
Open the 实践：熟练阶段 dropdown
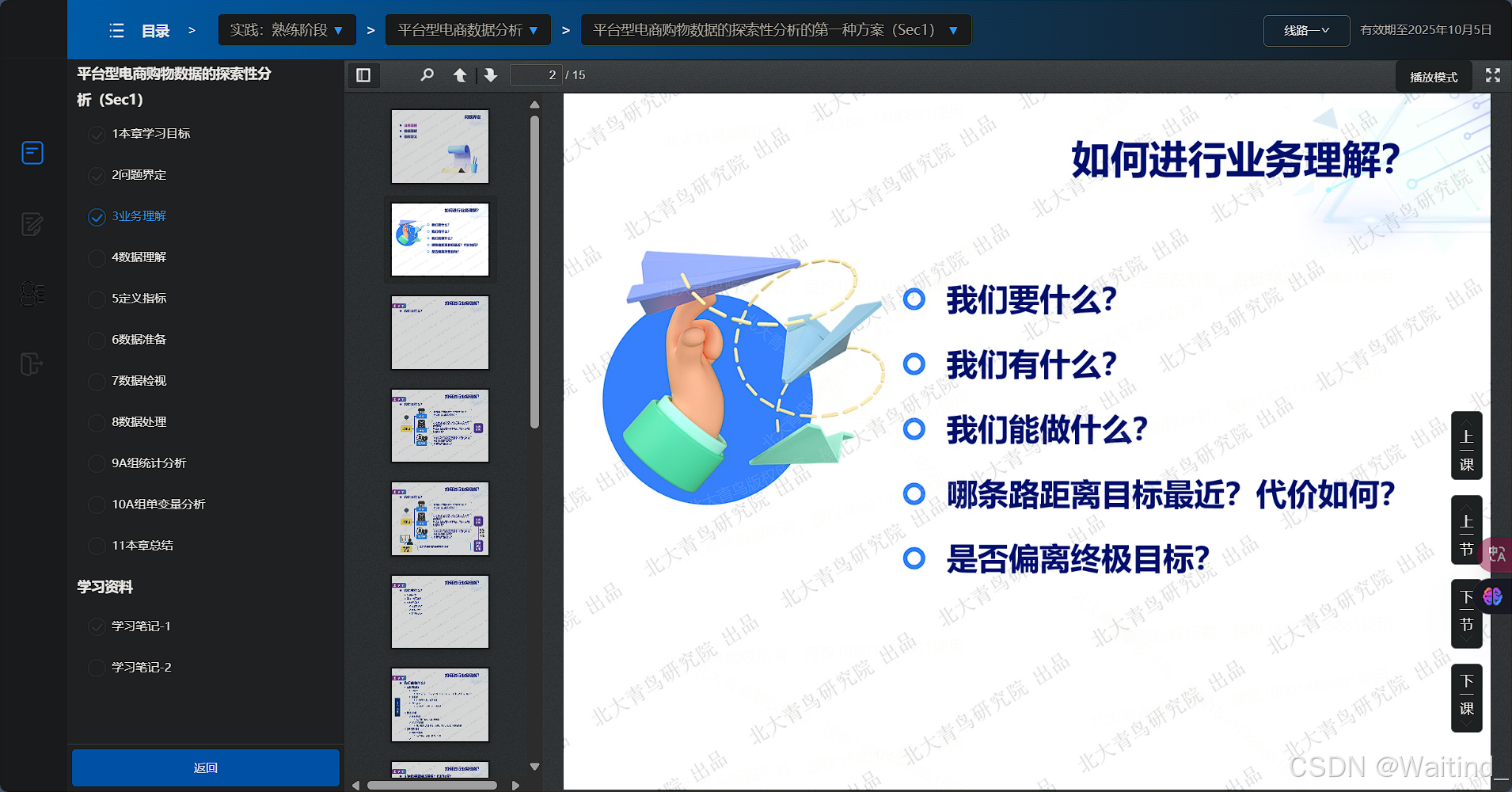(x=287, y=30)
